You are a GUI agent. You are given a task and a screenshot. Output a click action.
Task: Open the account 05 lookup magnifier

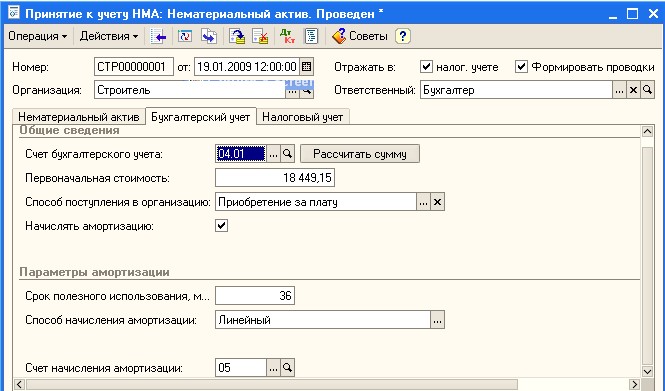click(287, 368)
